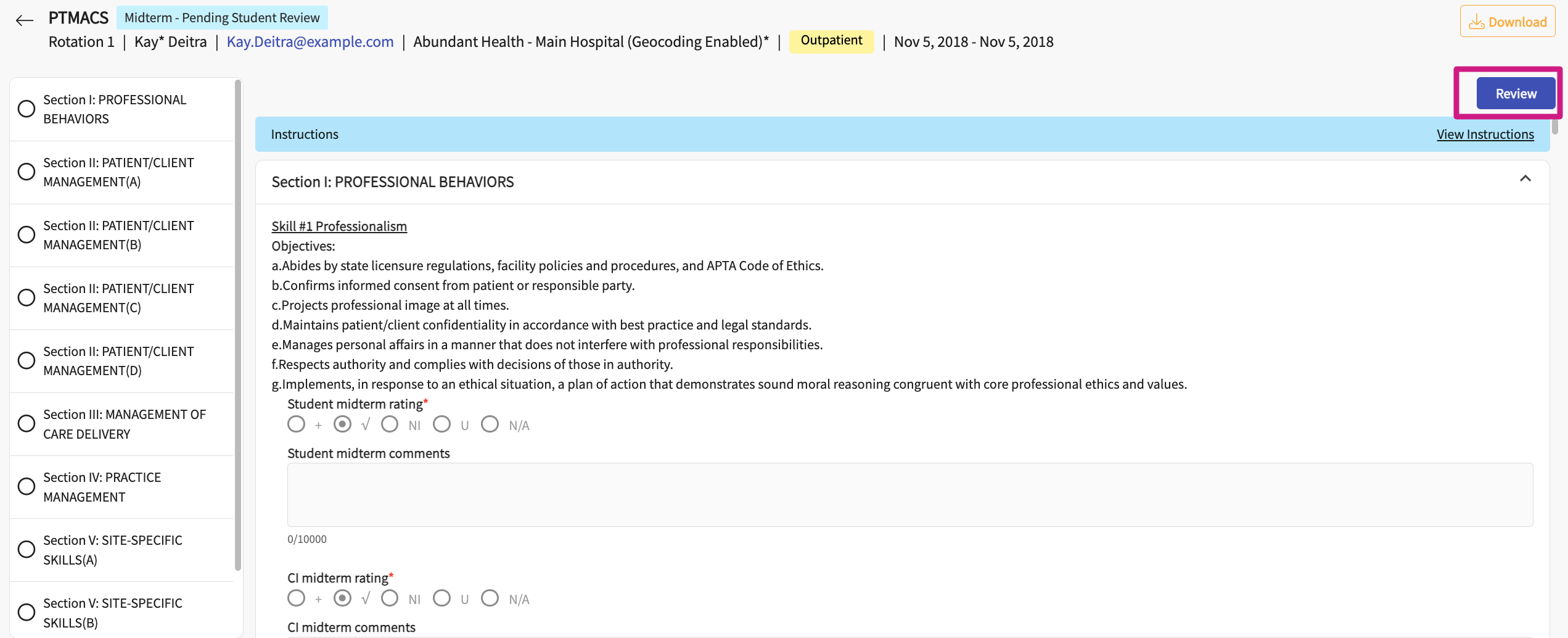Click the Skill #1 Professionalism heading

pos(339,226)
